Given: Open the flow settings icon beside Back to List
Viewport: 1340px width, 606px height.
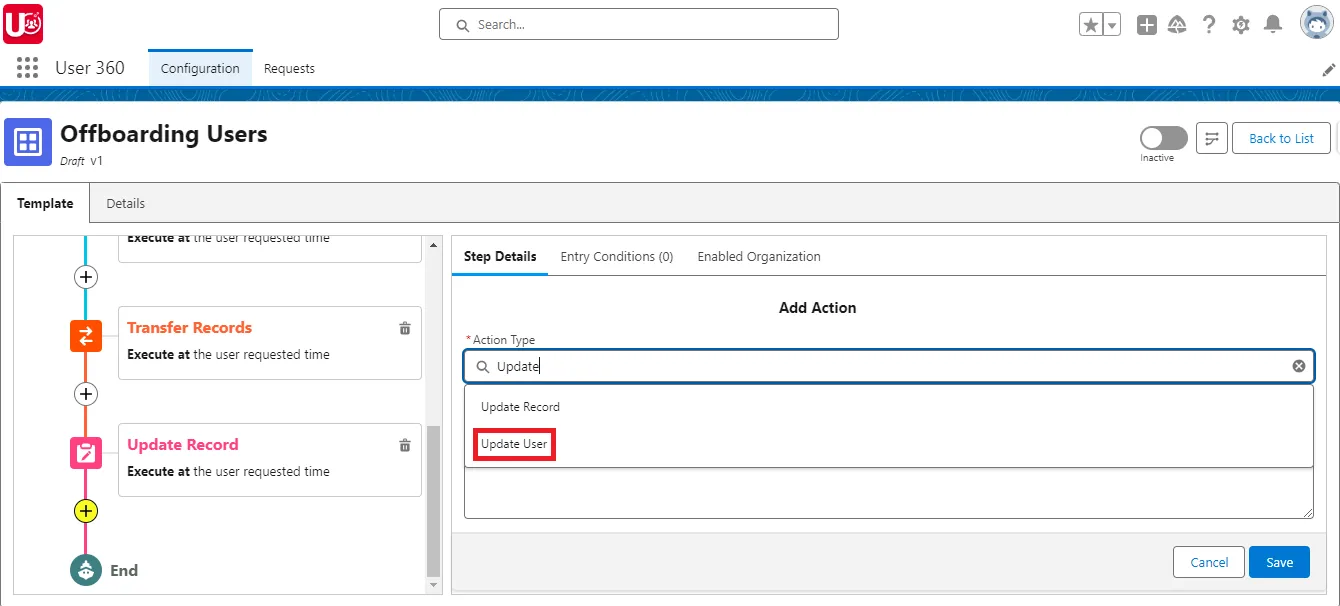Looking at the screenshot, I should point(1211,138).
